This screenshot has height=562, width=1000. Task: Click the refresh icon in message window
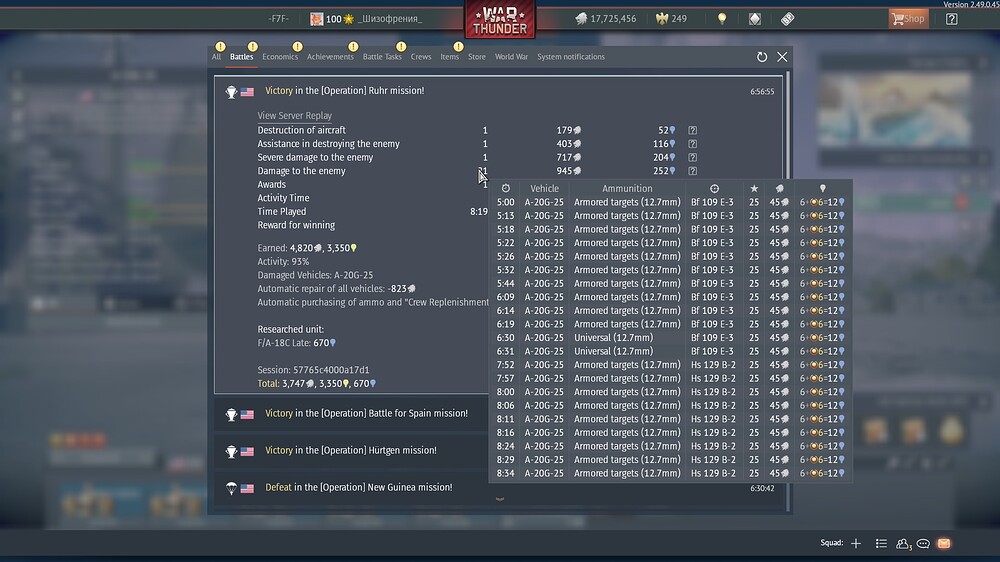click(x=762, y=58)
